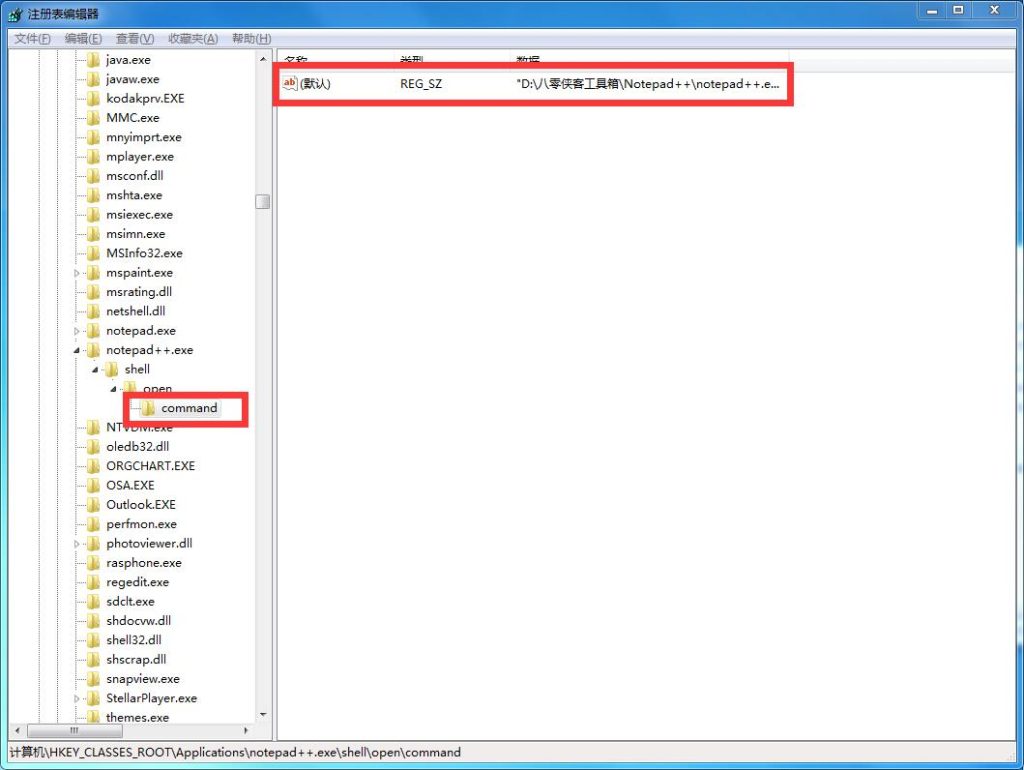Expand the StellarPlayer.exe key
The height and width of the screenshot is (770, 1024).
coord(76,699)
